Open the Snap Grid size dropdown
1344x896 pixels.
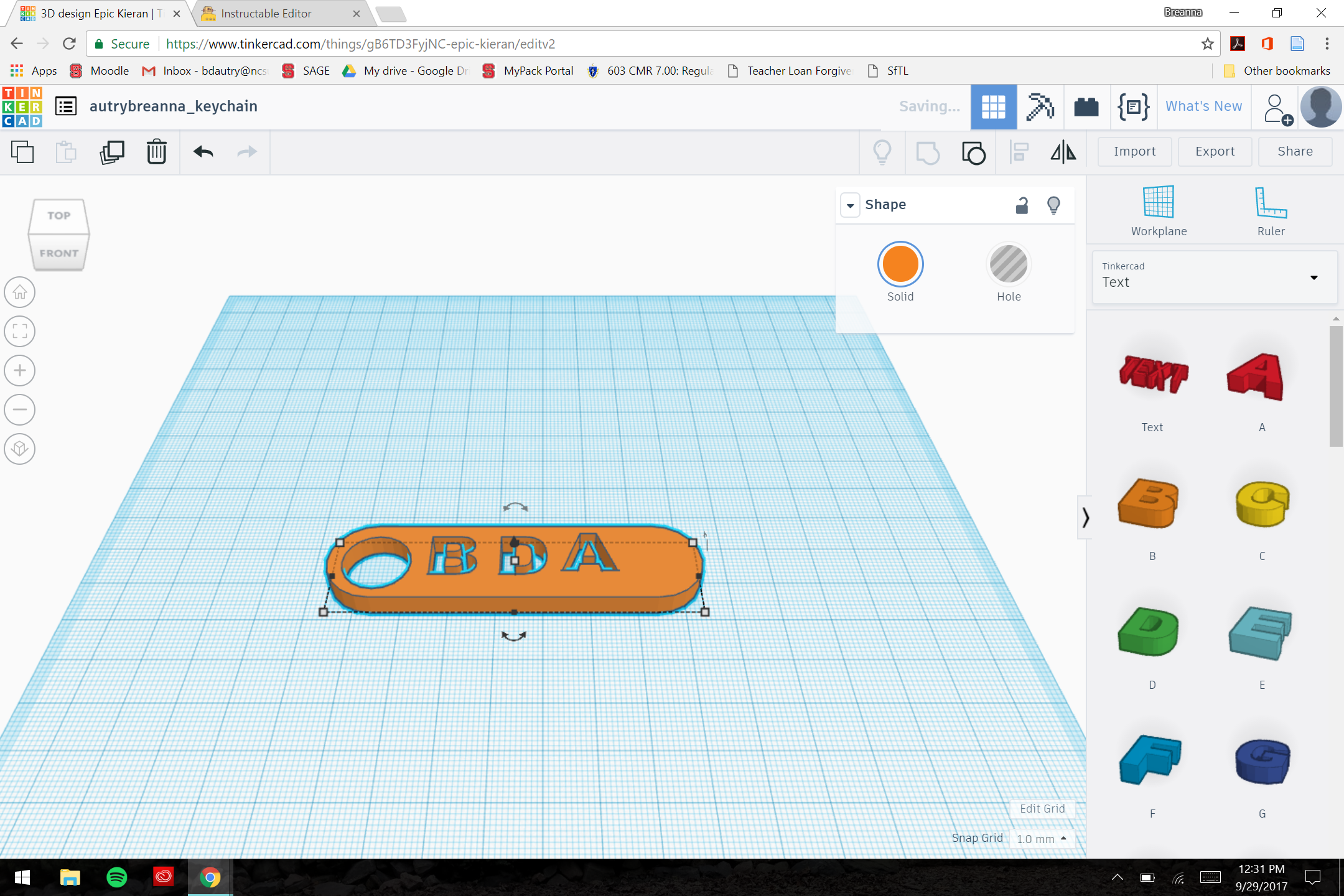(x=1042, y=838)
